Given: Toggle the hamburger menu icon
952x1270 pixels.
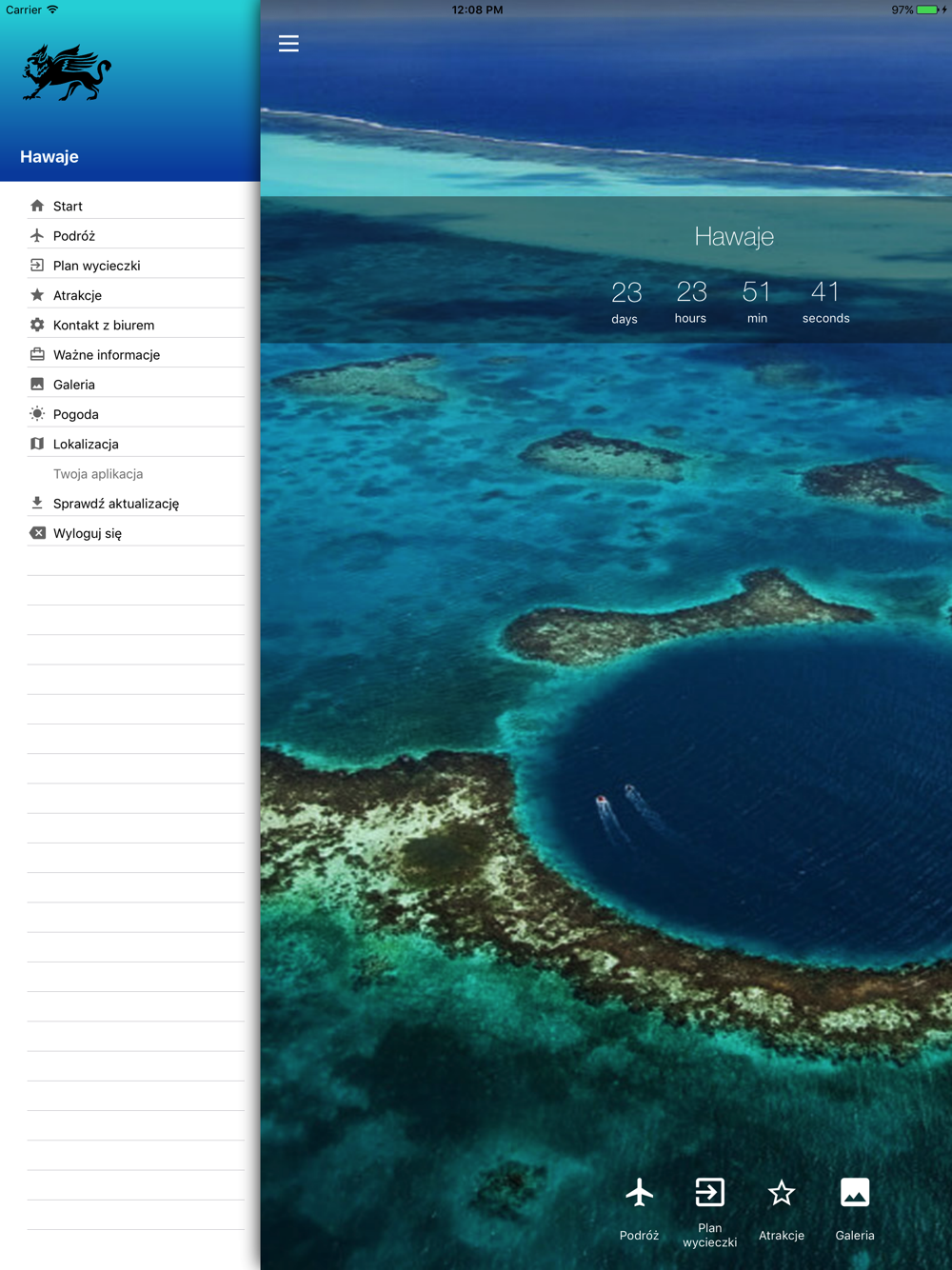Looking at the screenshot, I should coord(288,44).
